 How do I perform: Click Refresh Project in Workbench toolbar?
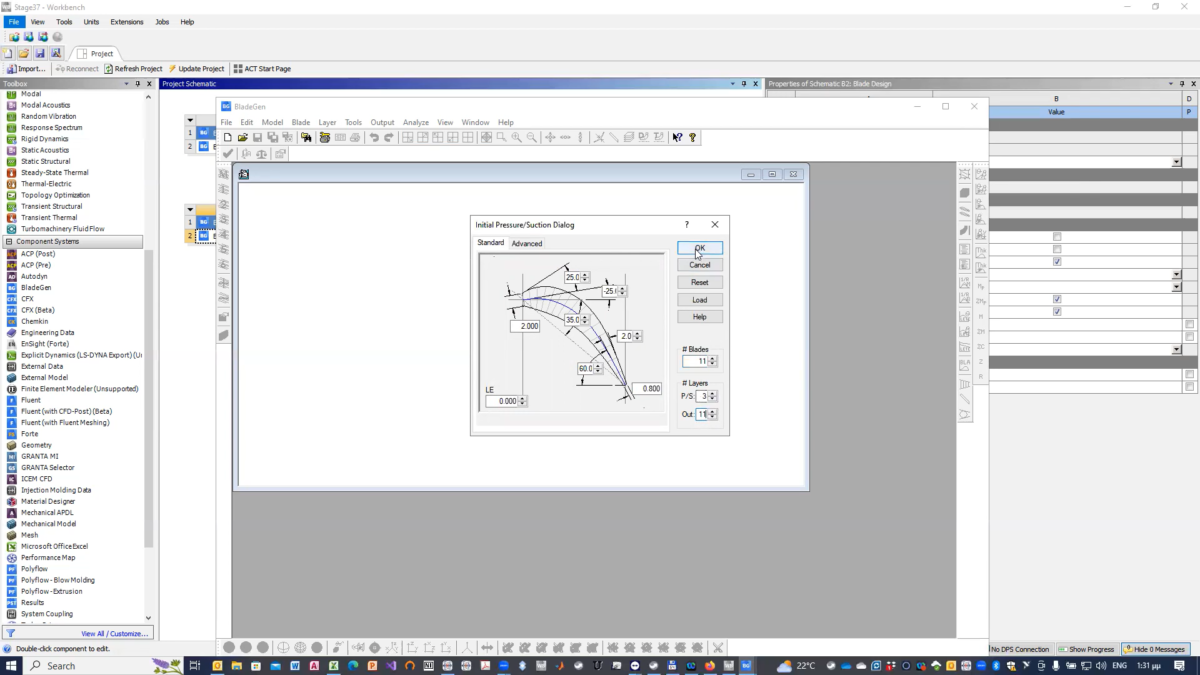point(133,69)
